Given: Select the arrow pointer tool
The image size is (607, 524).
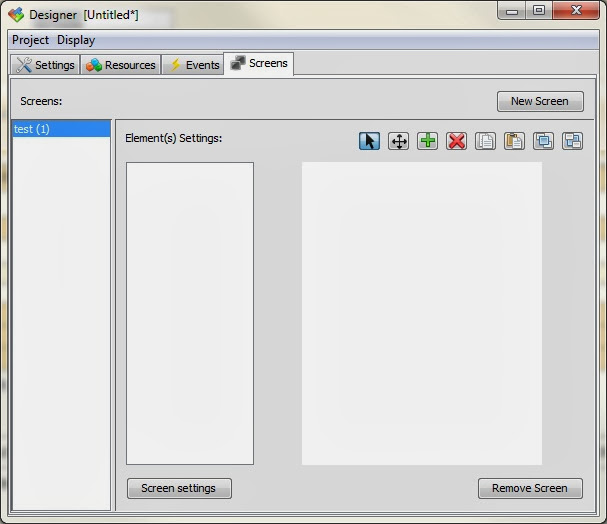Looking at the screenshot, I should point(369,141).
